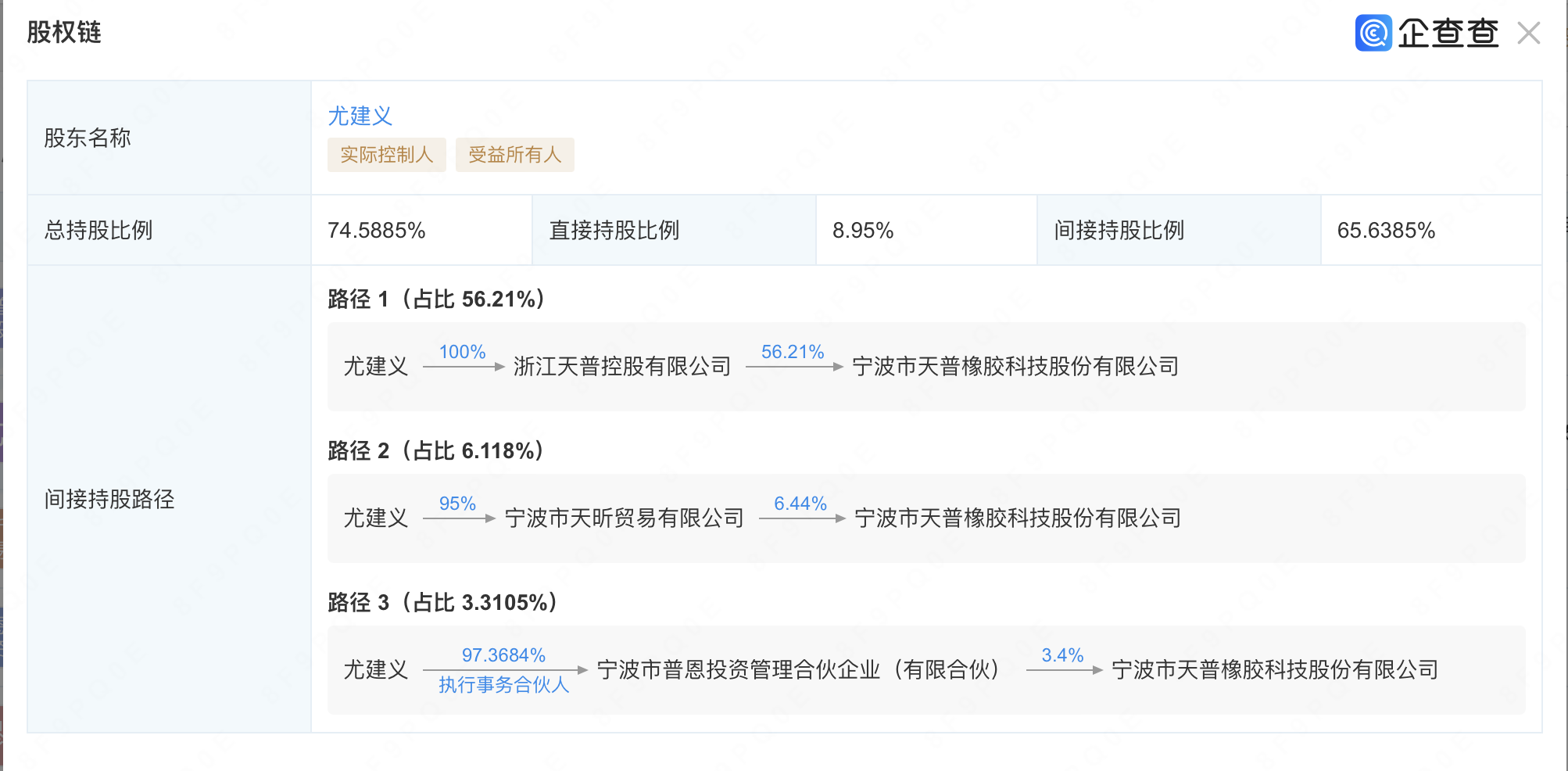
Task: Click the 74.5885% total shareholding value
Action: pyautogui.click(x=376, y=231)
